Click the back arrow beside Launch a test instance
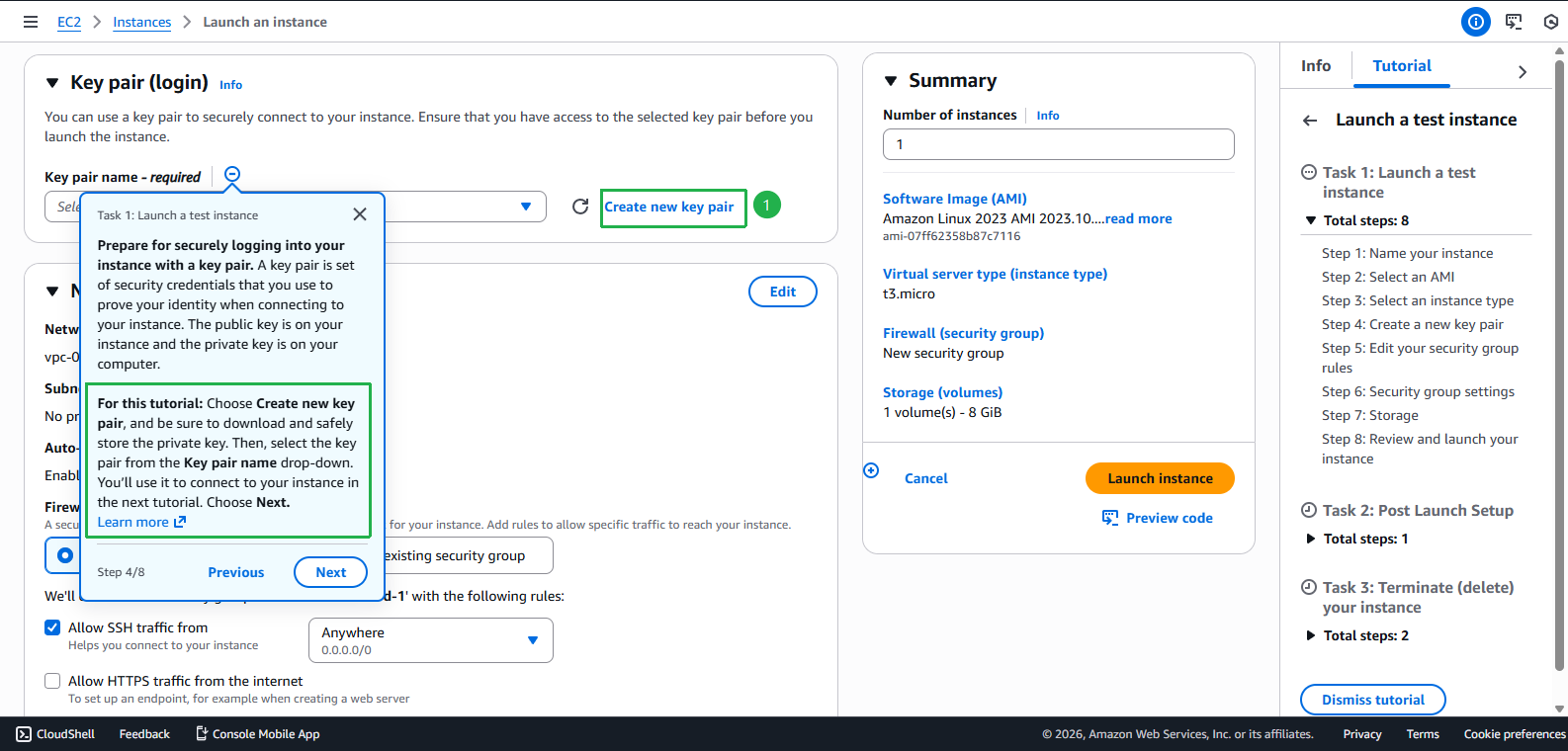 click(1310, 121)
